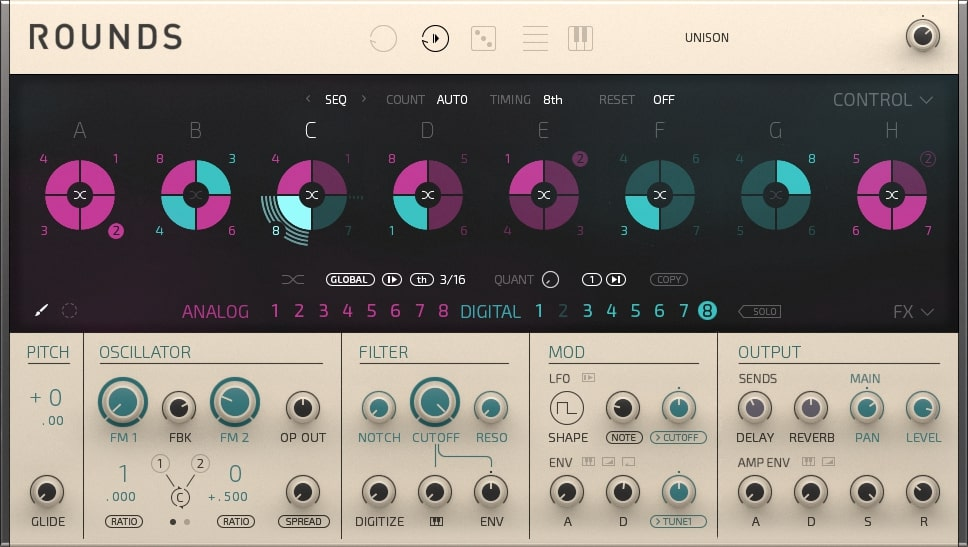
Task: Open the list lines icon in header
Action: [x=535, y=38]
